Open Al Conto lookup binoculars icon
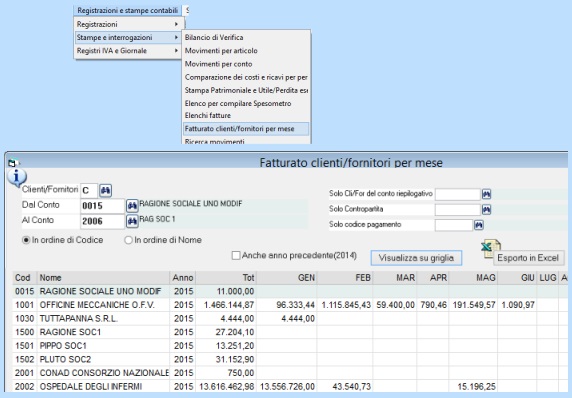This screenshot has height=398, width=572. 132,221
